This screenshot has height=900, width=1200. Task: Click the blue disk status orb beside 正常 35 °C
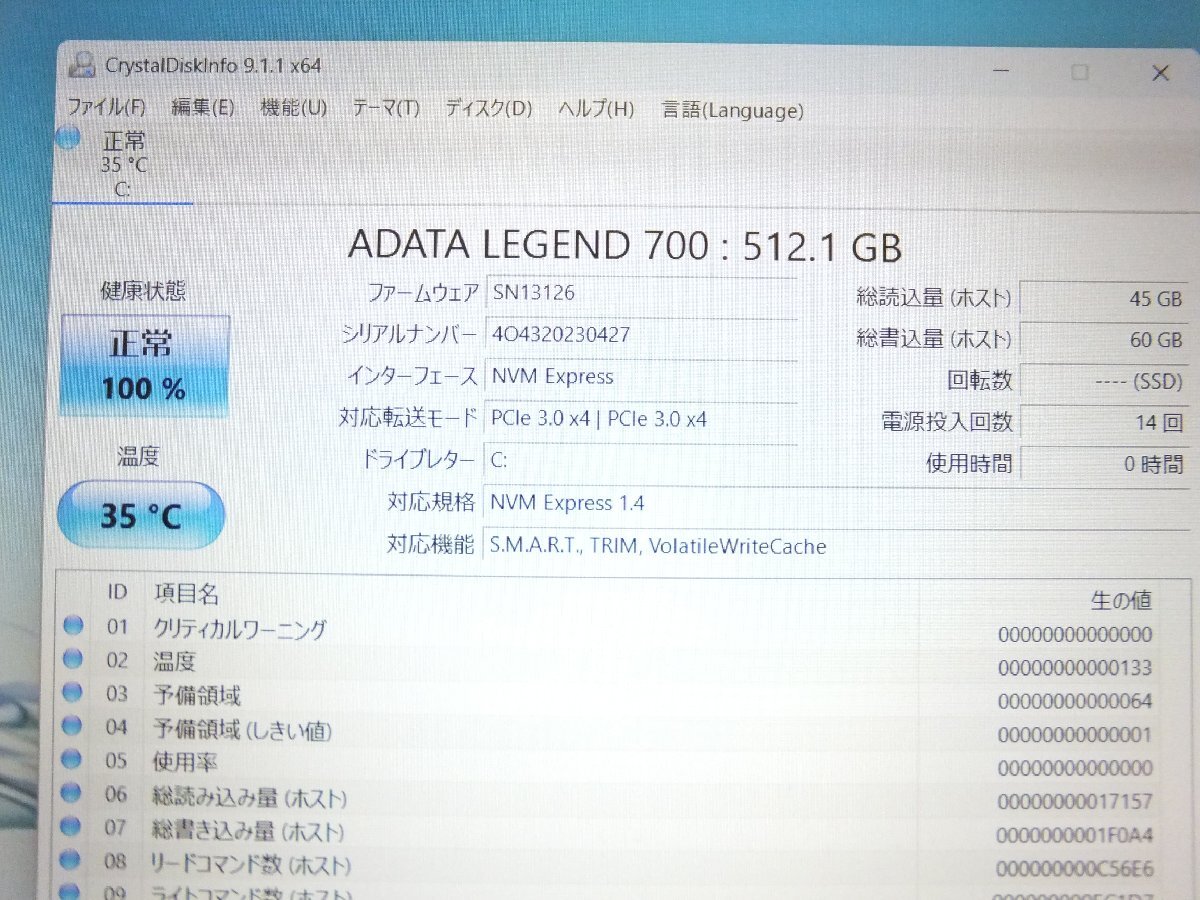pos(68,138)
